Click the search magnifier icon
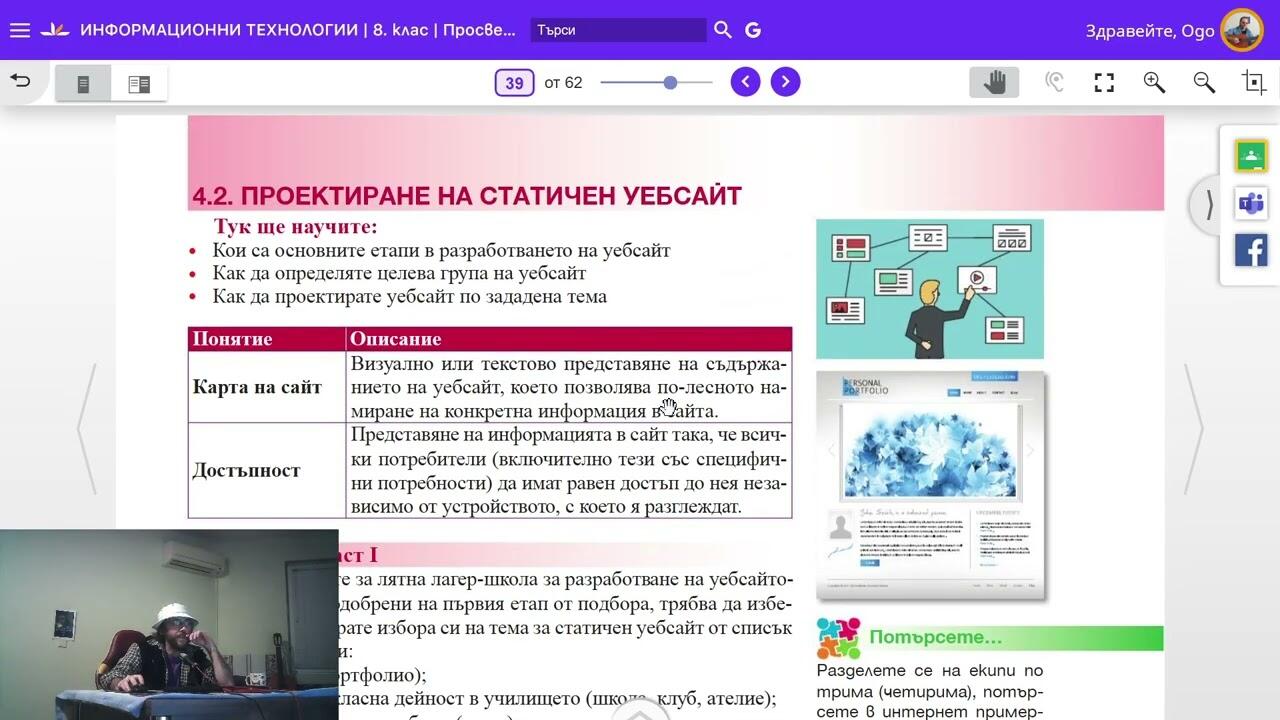 pyautogui.click(x=723, y=30)
